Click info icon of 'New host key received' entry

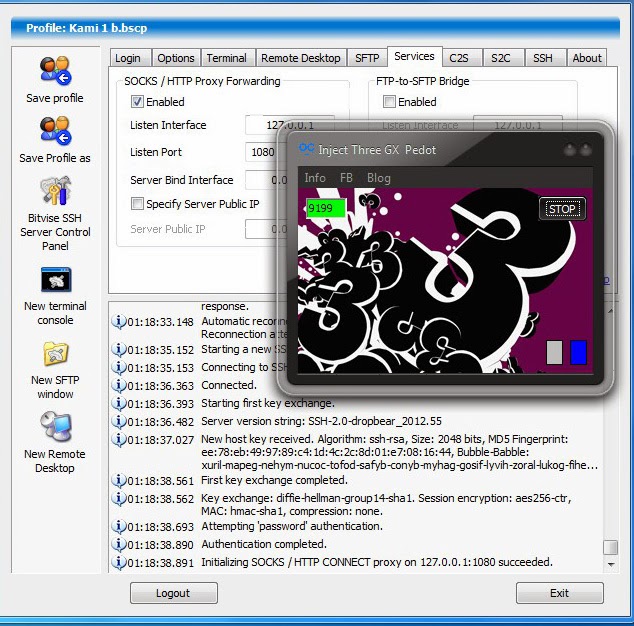click(x=118, y=440)
